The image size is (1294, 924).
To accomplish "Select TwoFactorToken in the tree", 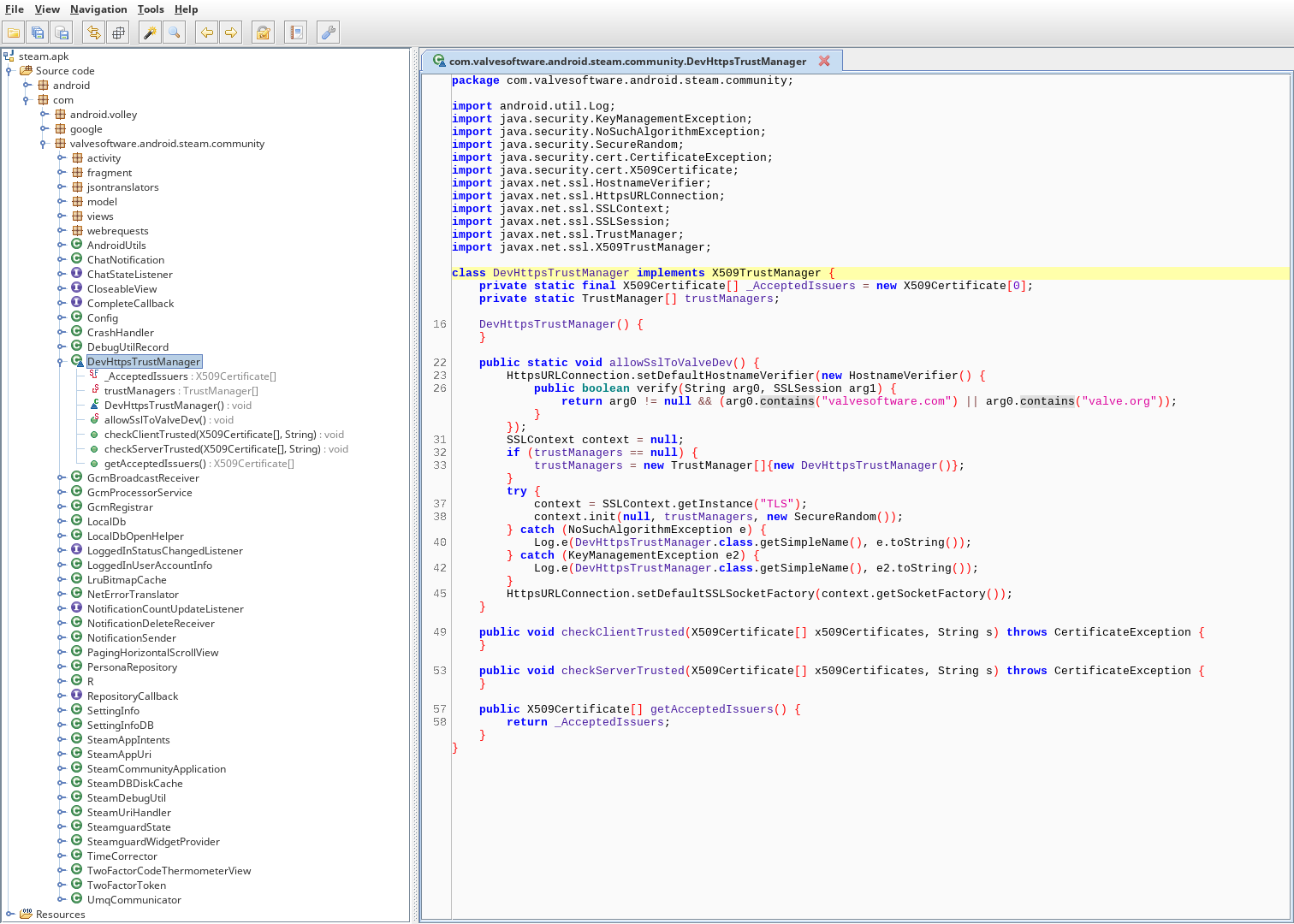I will (x=127, y=885).
